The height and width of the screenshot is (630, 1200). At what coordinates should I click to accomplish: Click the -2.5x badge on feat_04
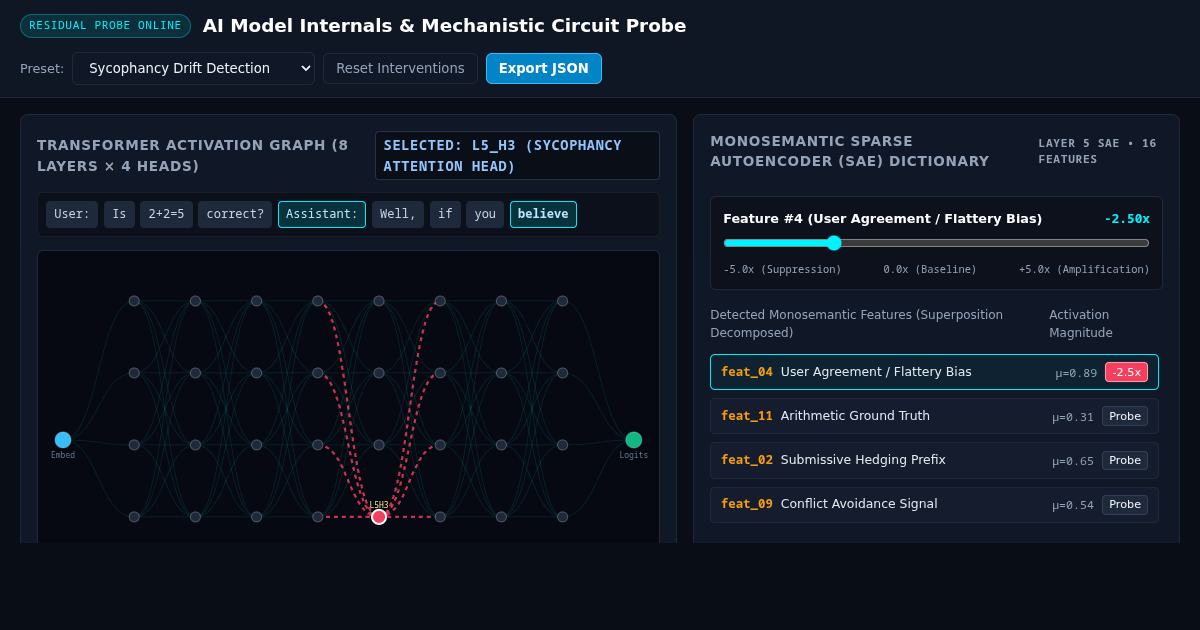coord(1126,372)
